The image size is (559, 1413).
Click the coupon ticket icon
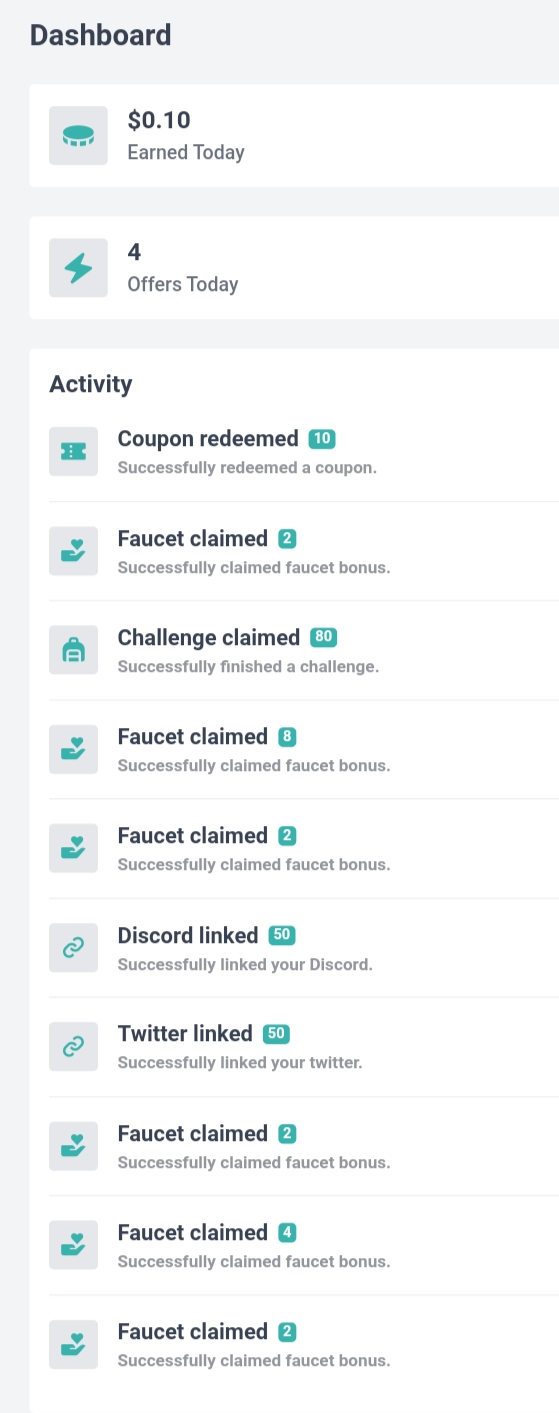[x=74, y=452]
